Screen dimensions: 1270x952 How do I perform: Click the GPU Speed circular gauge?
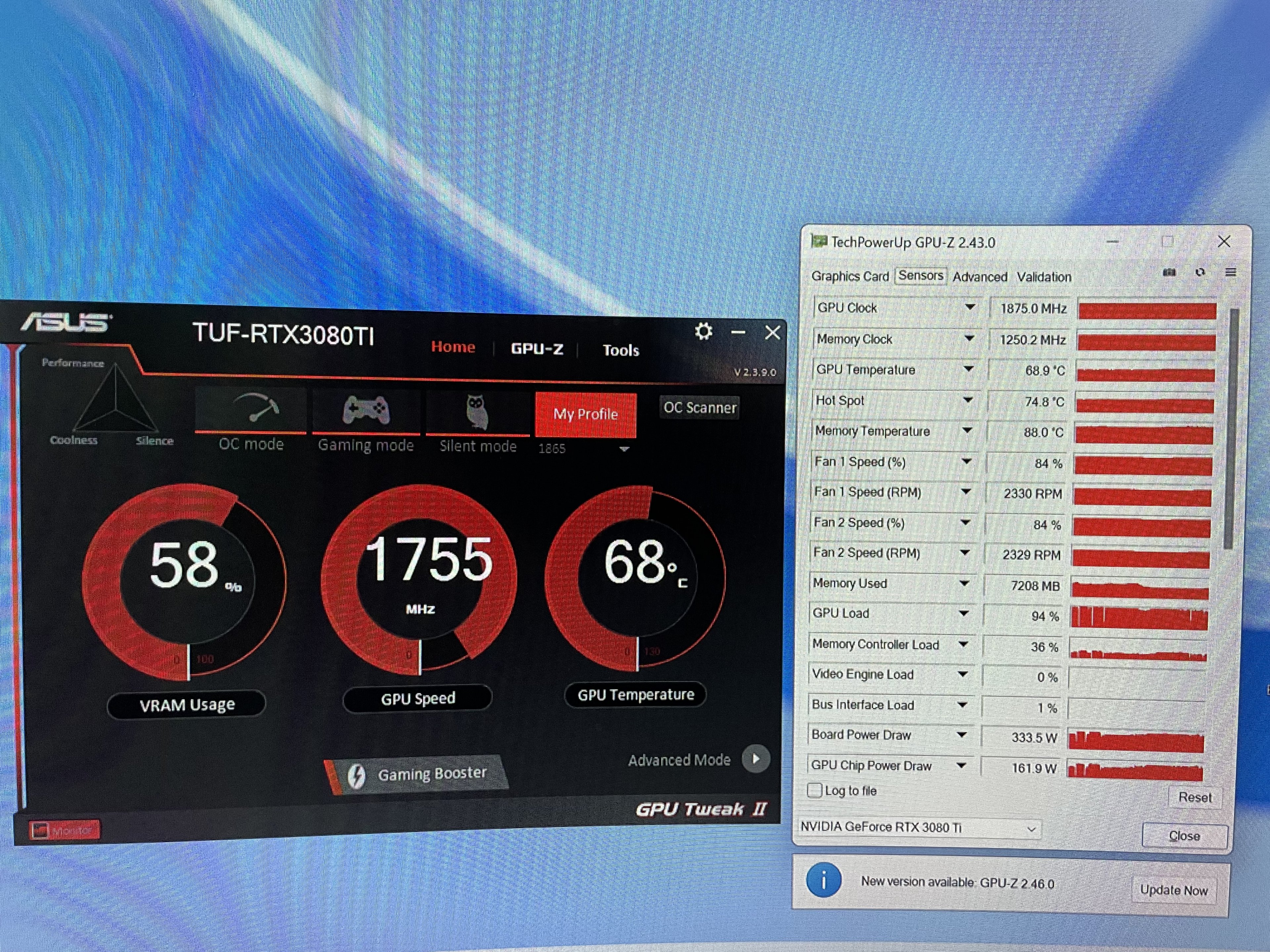point(420,579)
